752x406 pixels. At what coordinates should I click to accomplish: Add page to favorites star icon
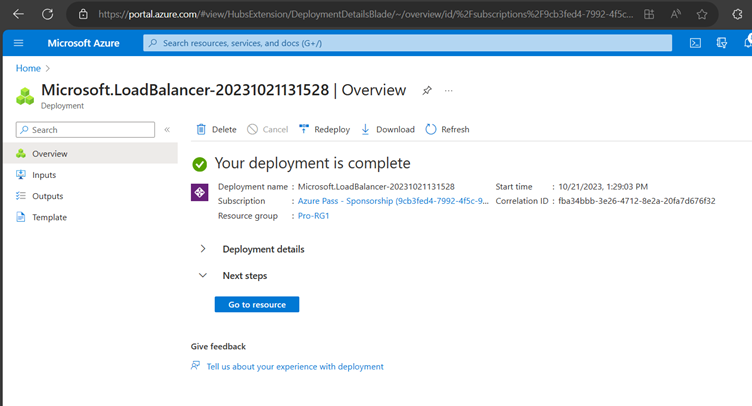click(702, 14)
